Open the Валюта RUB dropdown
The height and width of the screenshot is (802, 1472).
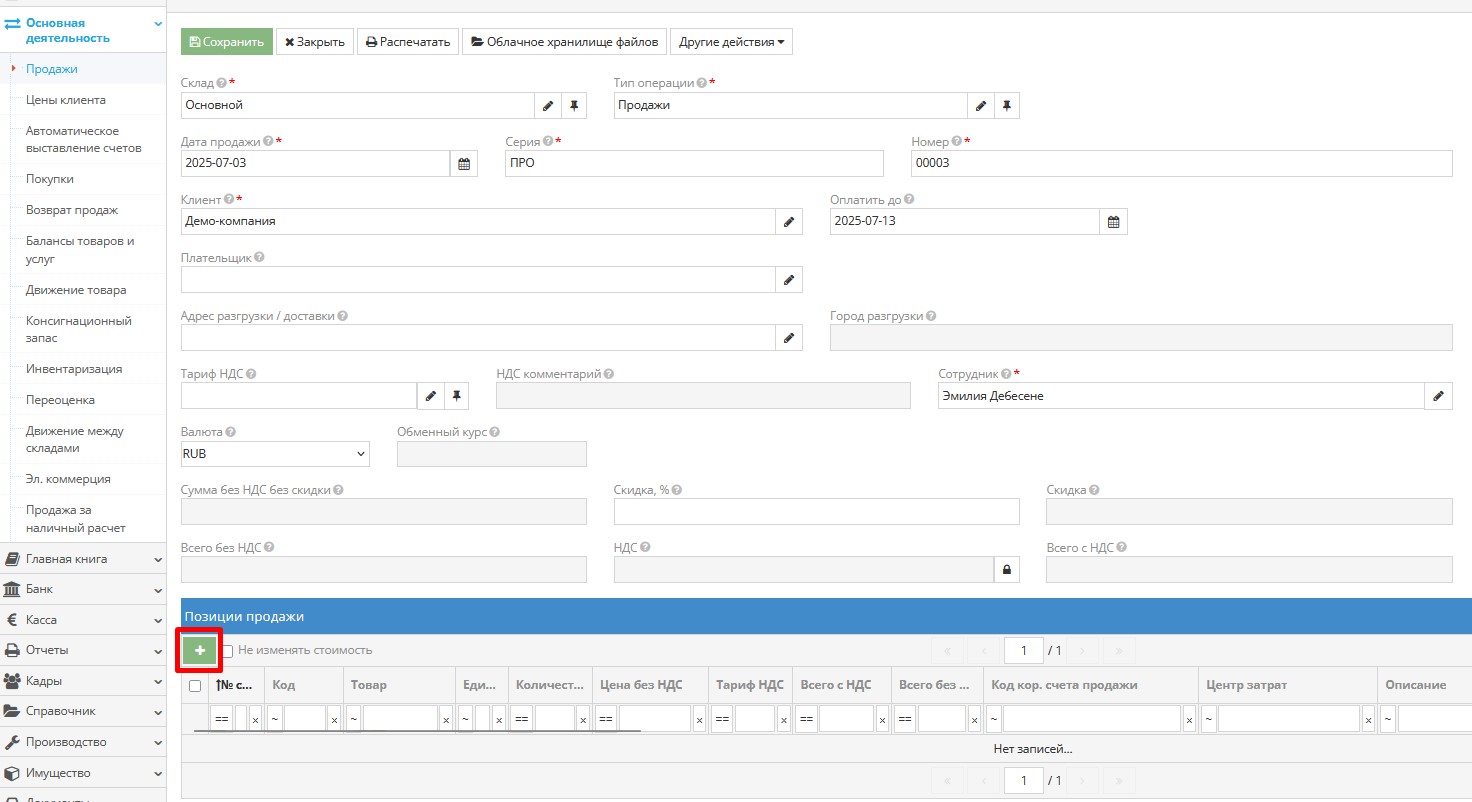[x=275, y=454]
